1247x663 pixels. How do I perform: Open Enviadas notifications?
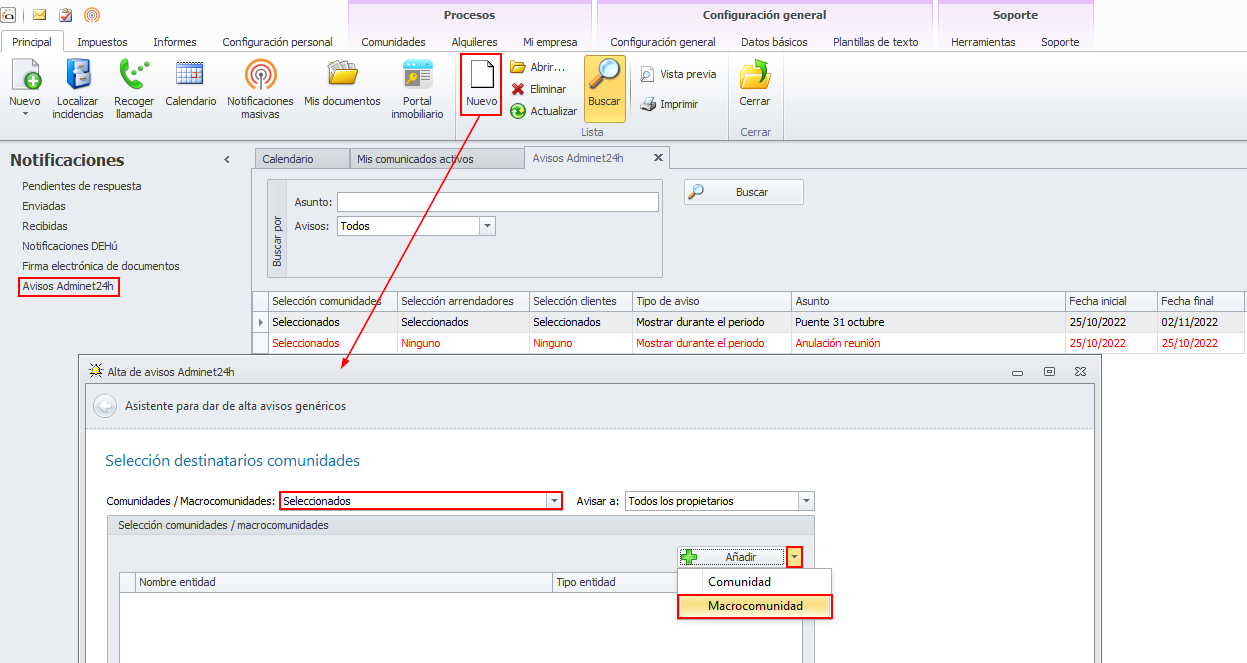click(44, 206)
